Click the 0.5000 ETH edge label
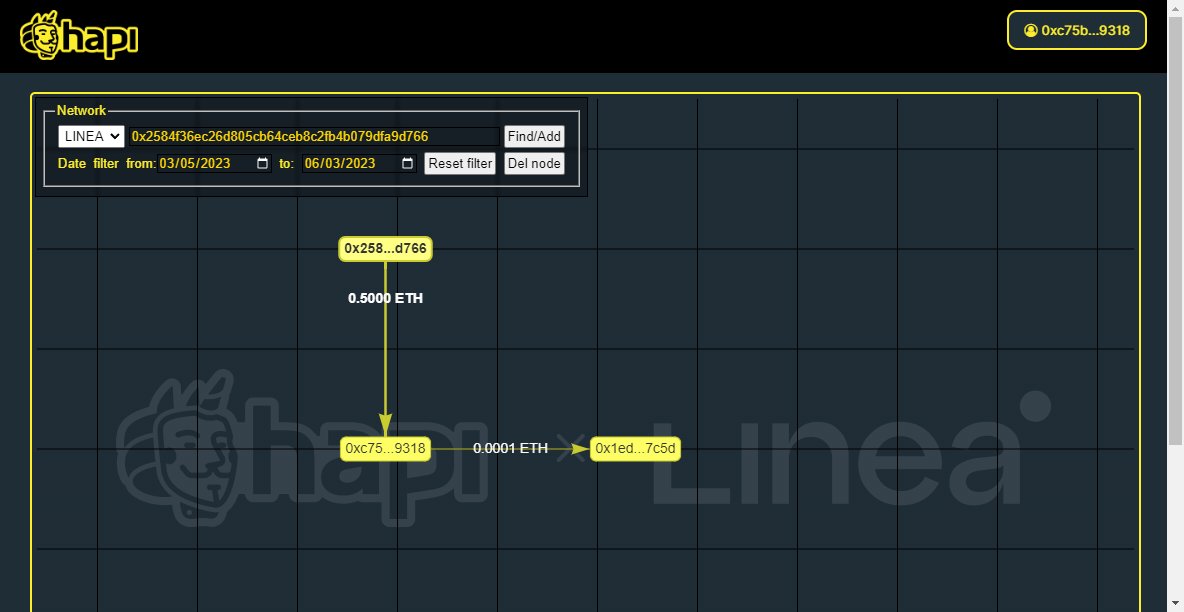Screen dimensions: 1184x612 385,298
